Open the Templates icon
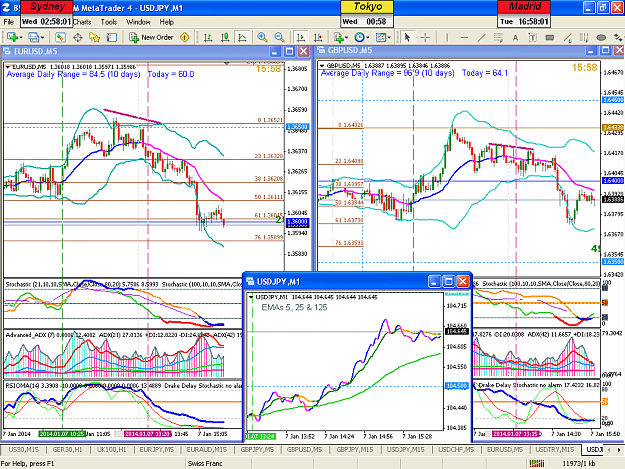 coord(381,37)
